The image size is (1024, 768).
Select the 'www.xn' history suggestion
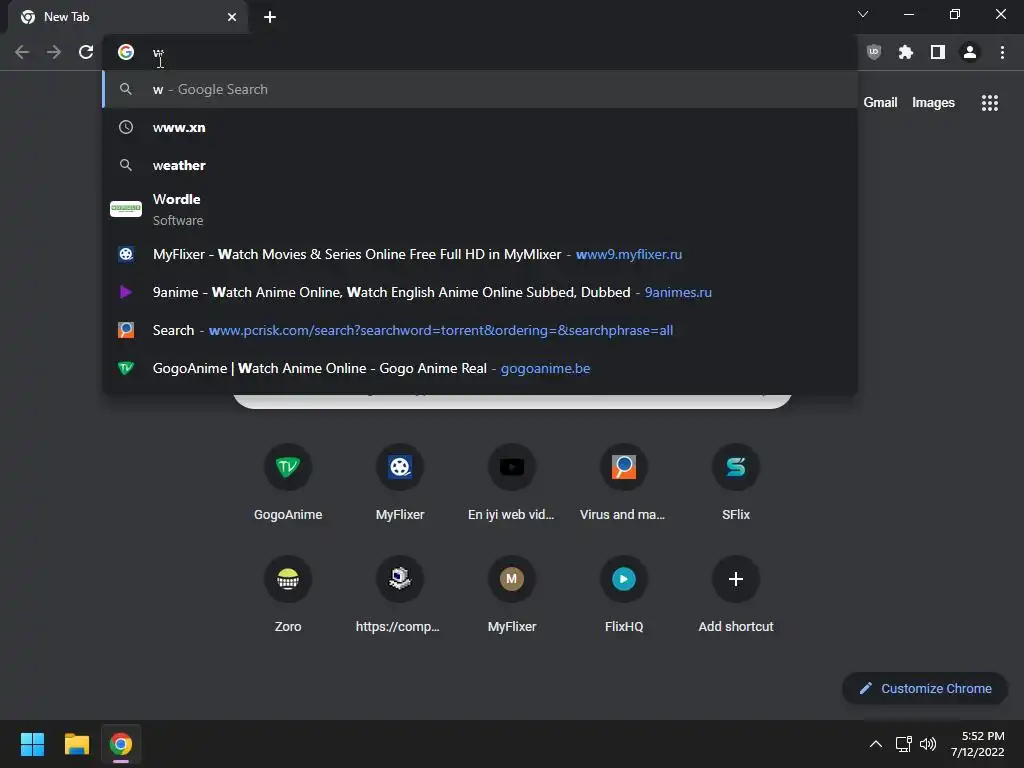[480, 127]
